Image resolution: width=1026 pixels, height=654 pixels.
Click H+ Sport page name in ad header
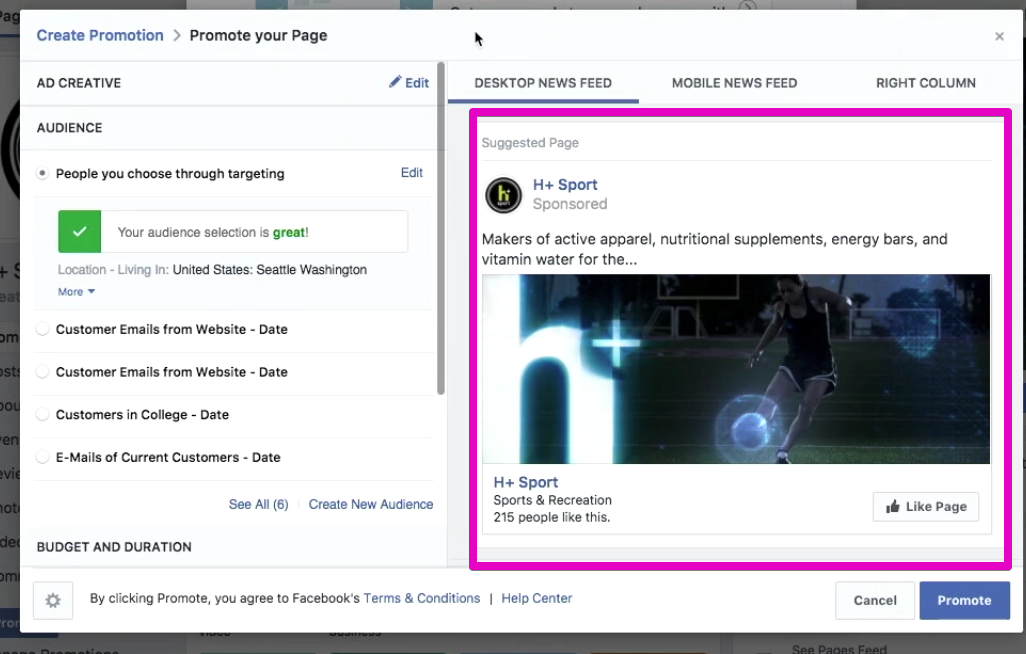(x=565, y=185)
